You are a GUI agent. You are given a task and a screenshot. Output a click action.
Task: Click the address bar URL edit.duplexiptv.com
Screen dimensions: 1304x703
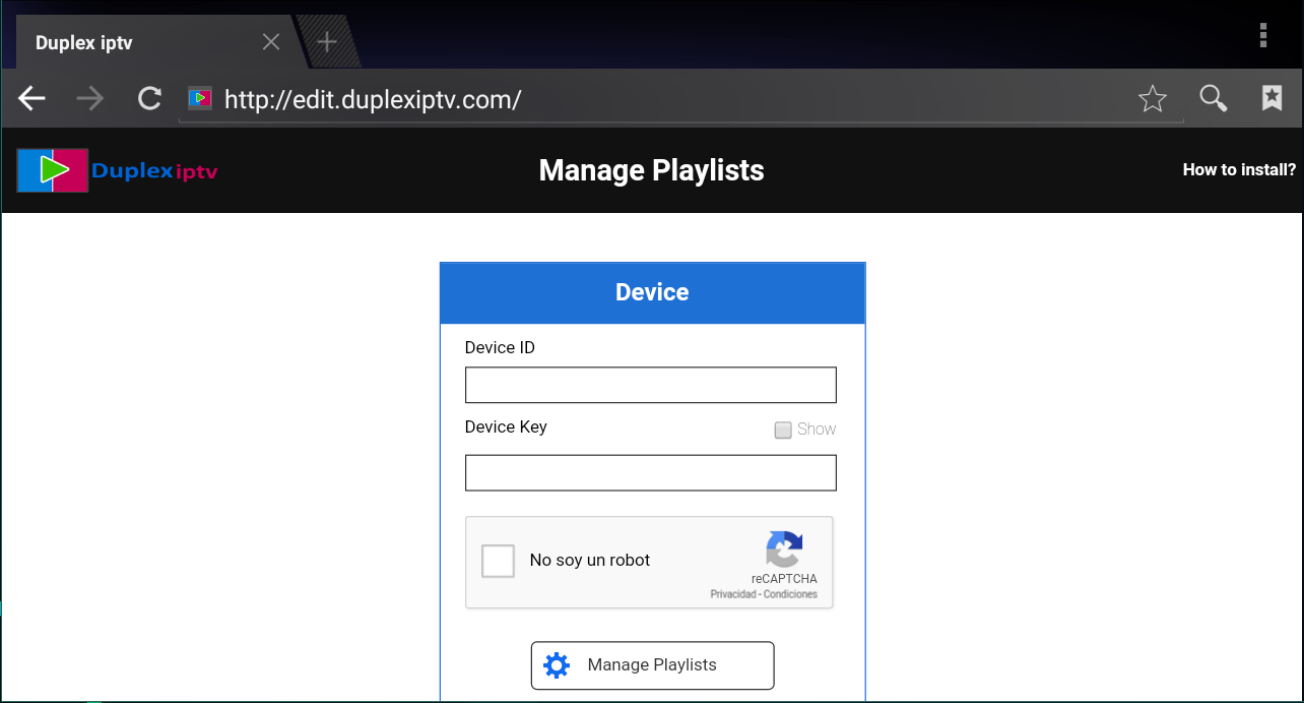(x=372, y=99)
